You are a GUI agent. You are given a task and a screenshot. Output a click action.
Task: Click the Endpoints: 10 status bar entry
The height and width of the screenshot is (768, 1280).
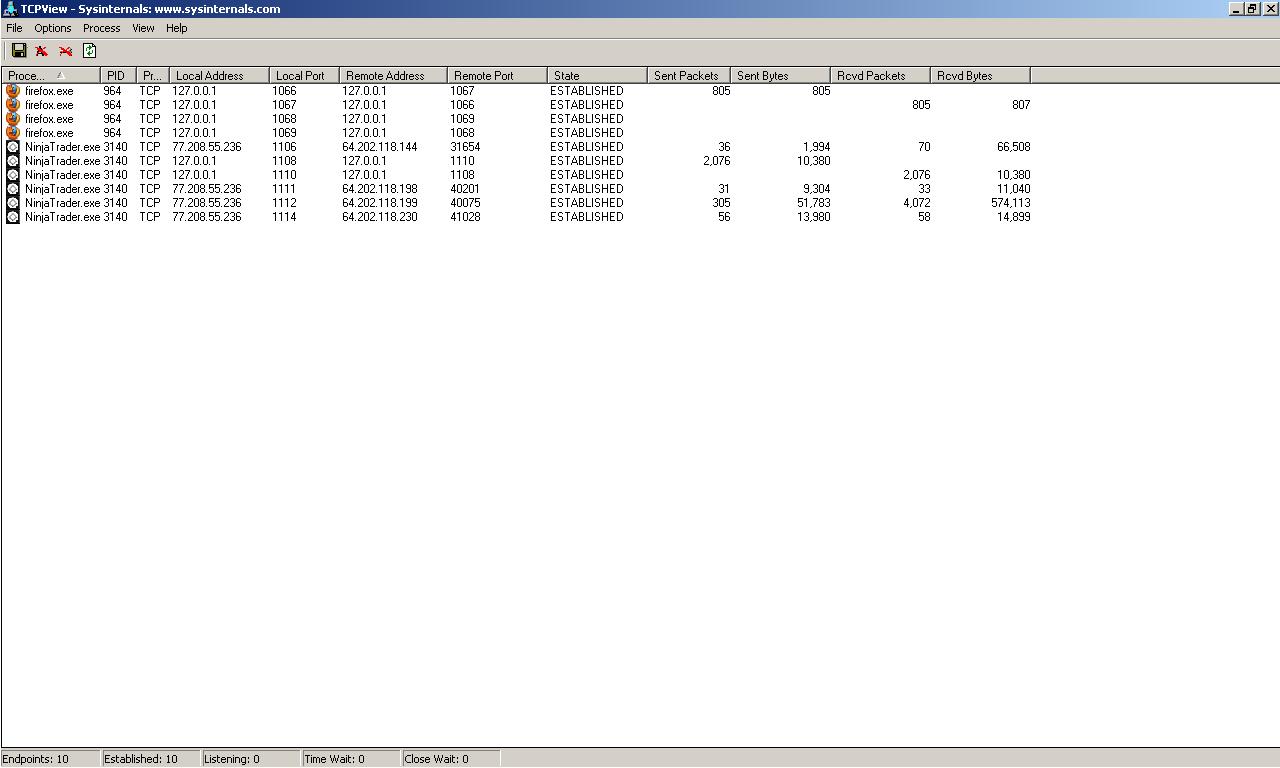pyautogui.click(x=51, y=759)
